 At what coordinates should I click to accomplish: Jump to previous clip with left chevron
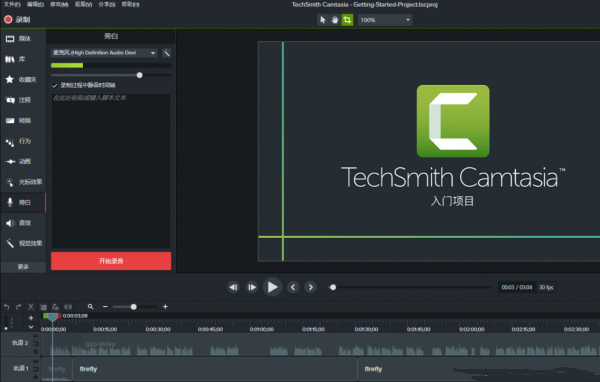click(293, 287)
